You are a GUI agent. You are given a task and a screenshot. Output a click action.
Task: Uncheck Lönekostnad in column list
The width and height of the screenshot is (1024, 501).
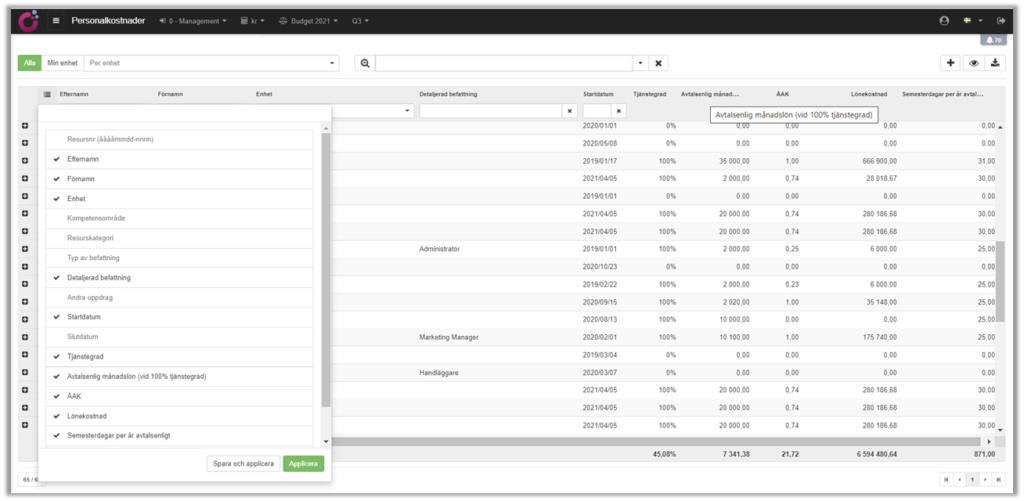coord(179,415)
